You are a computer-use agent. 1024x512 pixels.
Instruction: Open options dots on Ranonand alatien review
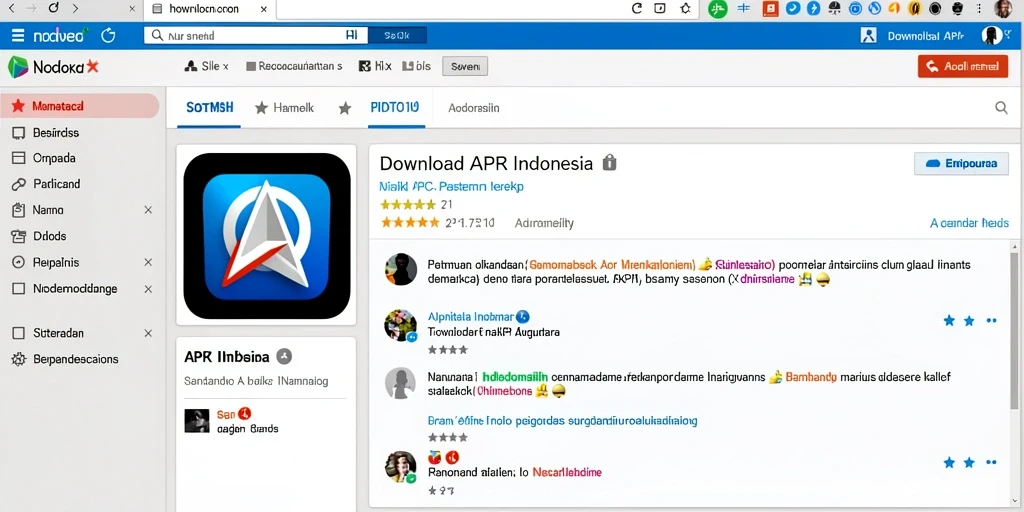pyautogui.click(x=991, y=463)
